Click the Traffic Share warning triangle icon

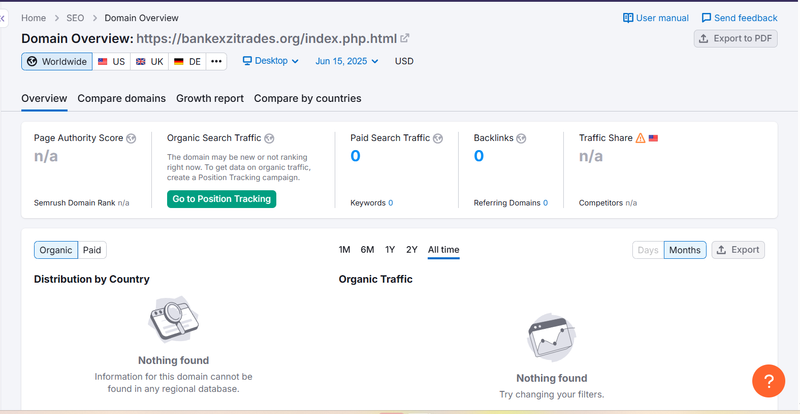pos(640,138)
